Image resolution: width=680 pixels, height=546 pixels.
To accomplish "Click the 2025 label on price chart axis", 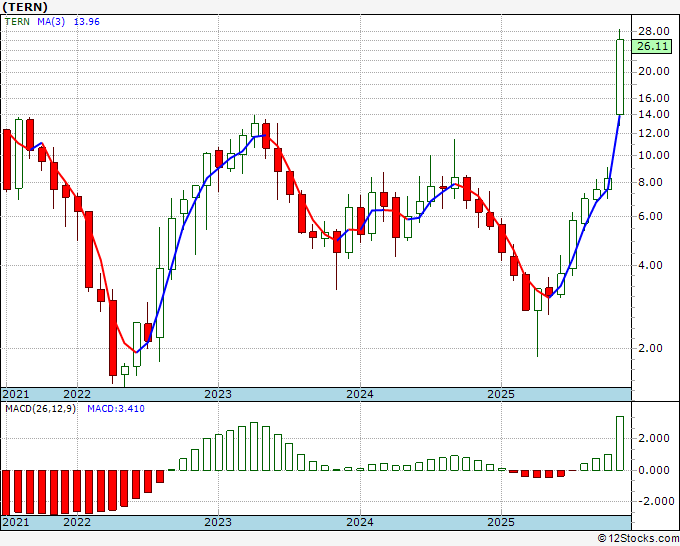I will 501,394.
